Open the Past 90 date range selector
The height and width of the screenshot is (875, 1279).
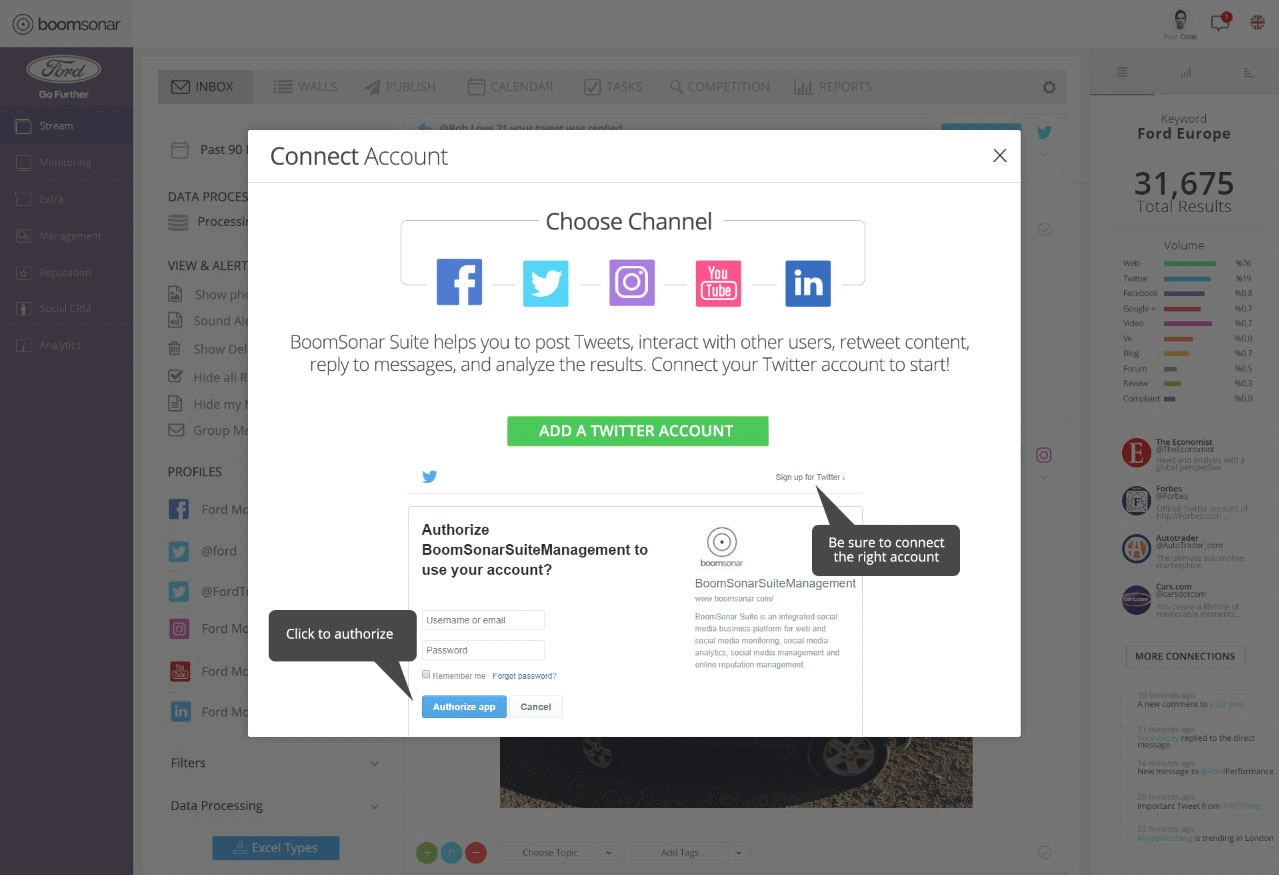[208, 150]
